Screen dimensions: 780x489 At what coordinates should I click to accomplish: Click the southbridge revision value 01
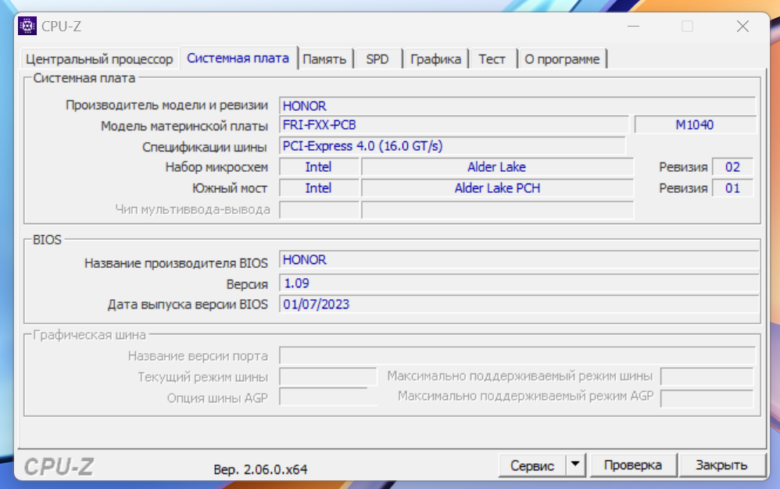pyautogui.click(x=732, y=189)
